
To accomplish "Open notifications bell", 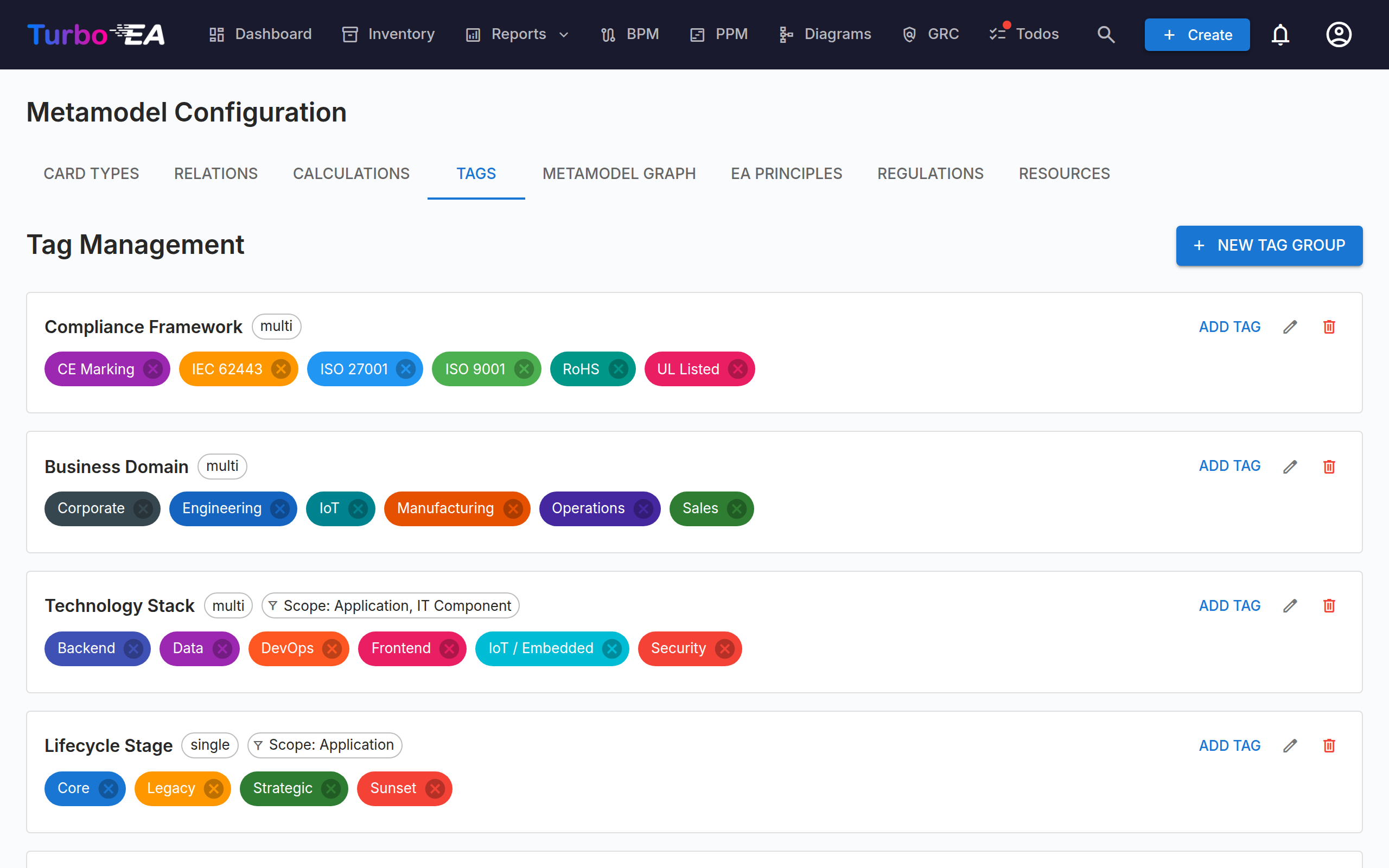I will pos(1280,34).
